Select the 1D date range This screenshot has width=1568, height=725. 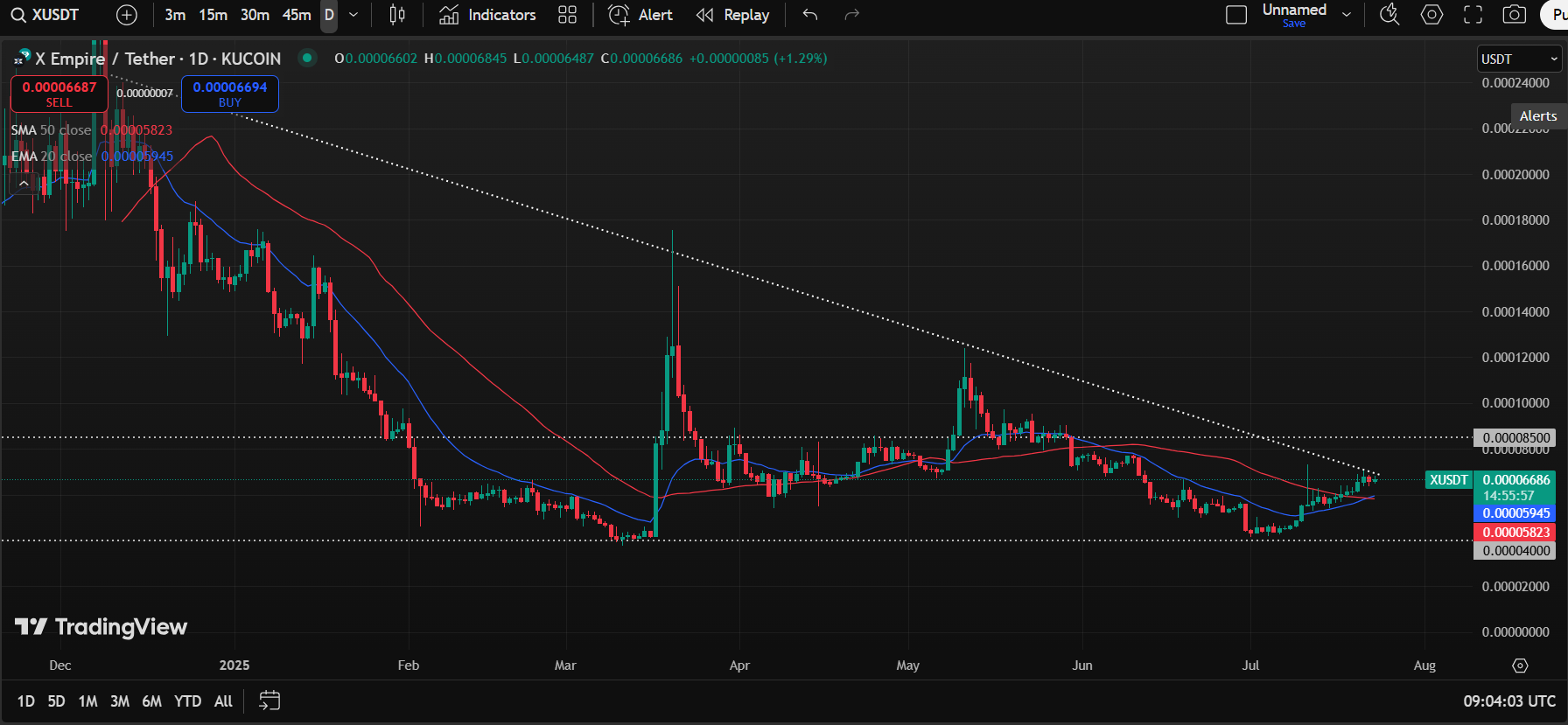click(x=26, y=701)
